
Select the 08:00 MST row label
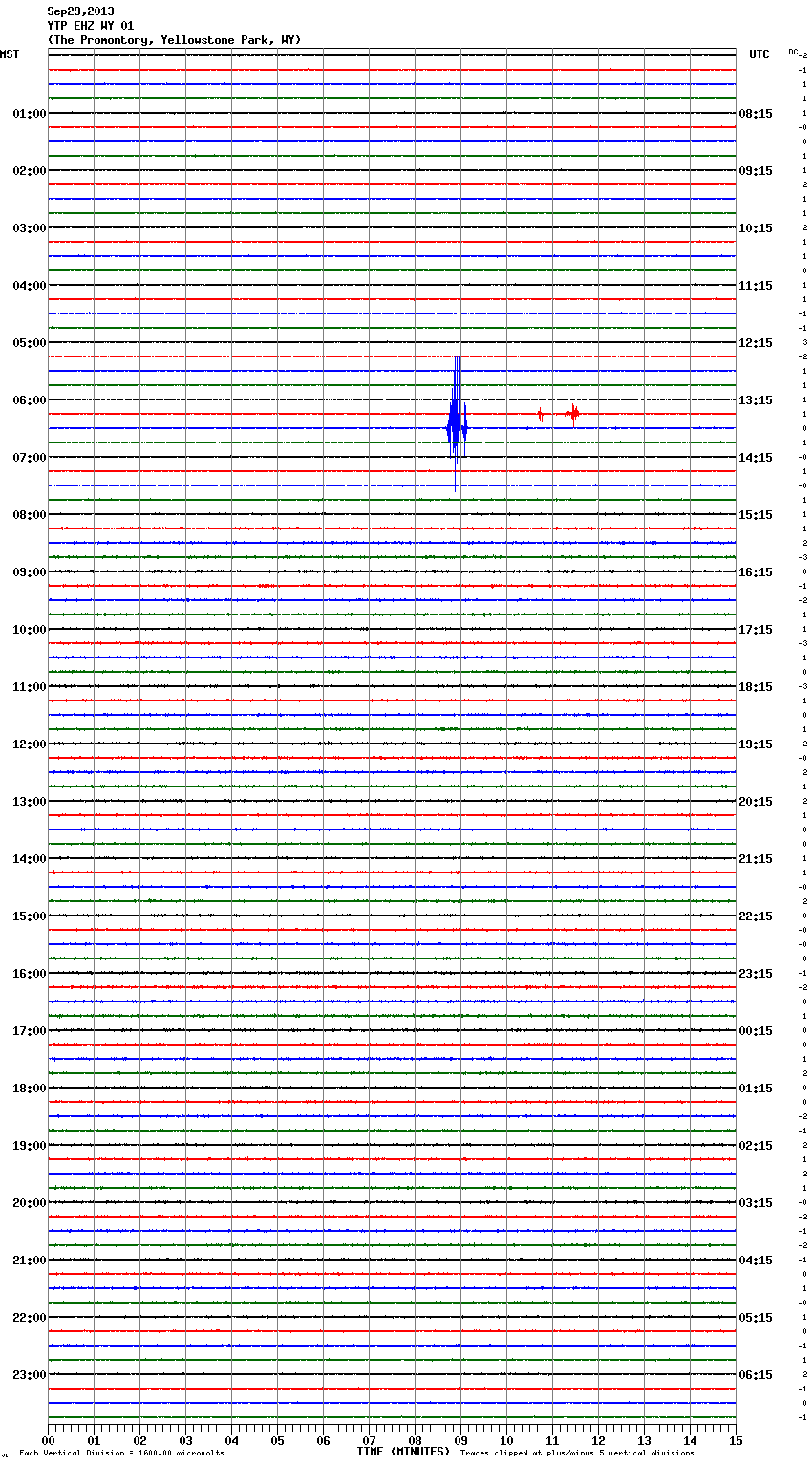click(x=30, y=515)
